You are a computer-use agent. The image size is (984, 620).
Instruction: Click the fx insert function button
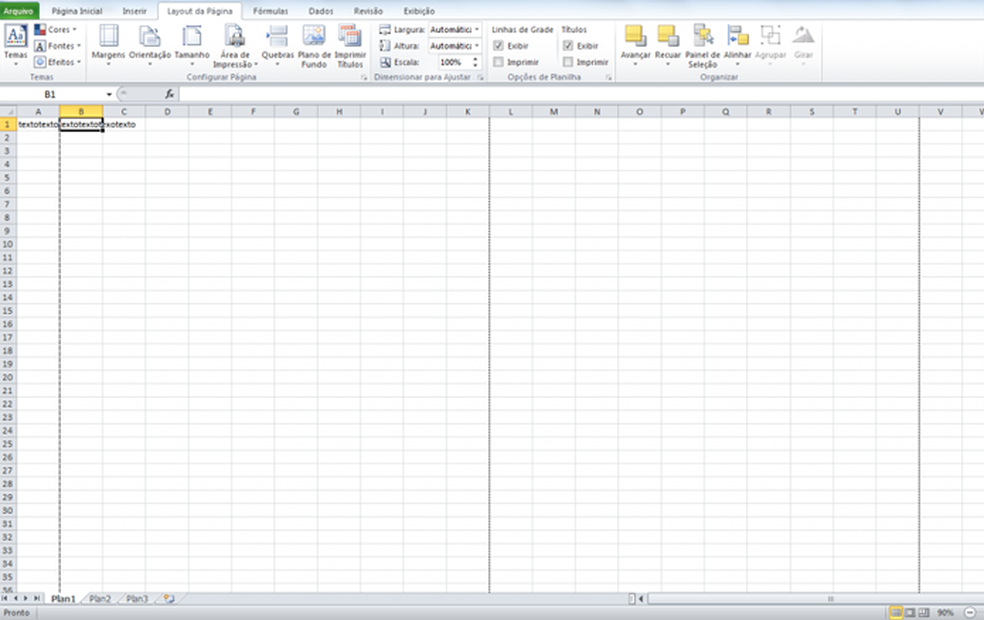click(x=169, y=94)
